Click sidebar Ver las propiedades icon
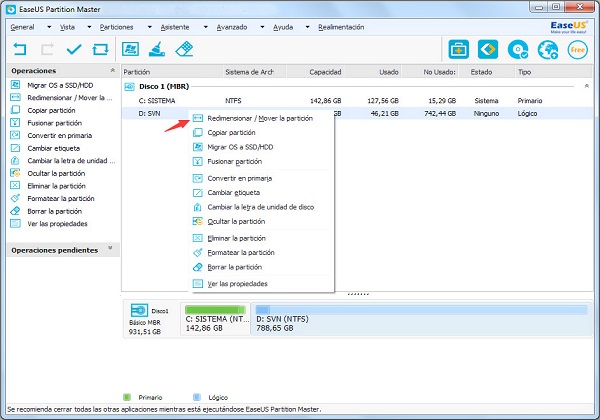 (x=15, y=223)
